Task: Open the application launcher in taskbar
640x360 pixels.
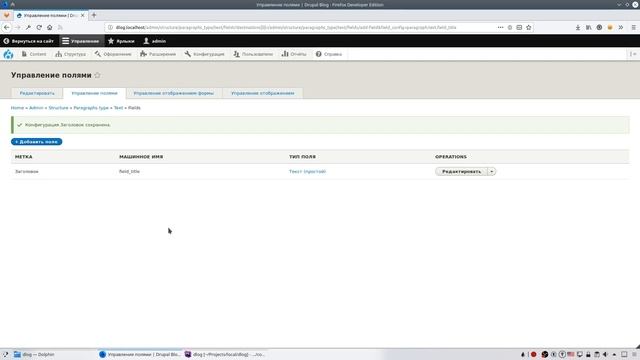Action: point(5,354)
